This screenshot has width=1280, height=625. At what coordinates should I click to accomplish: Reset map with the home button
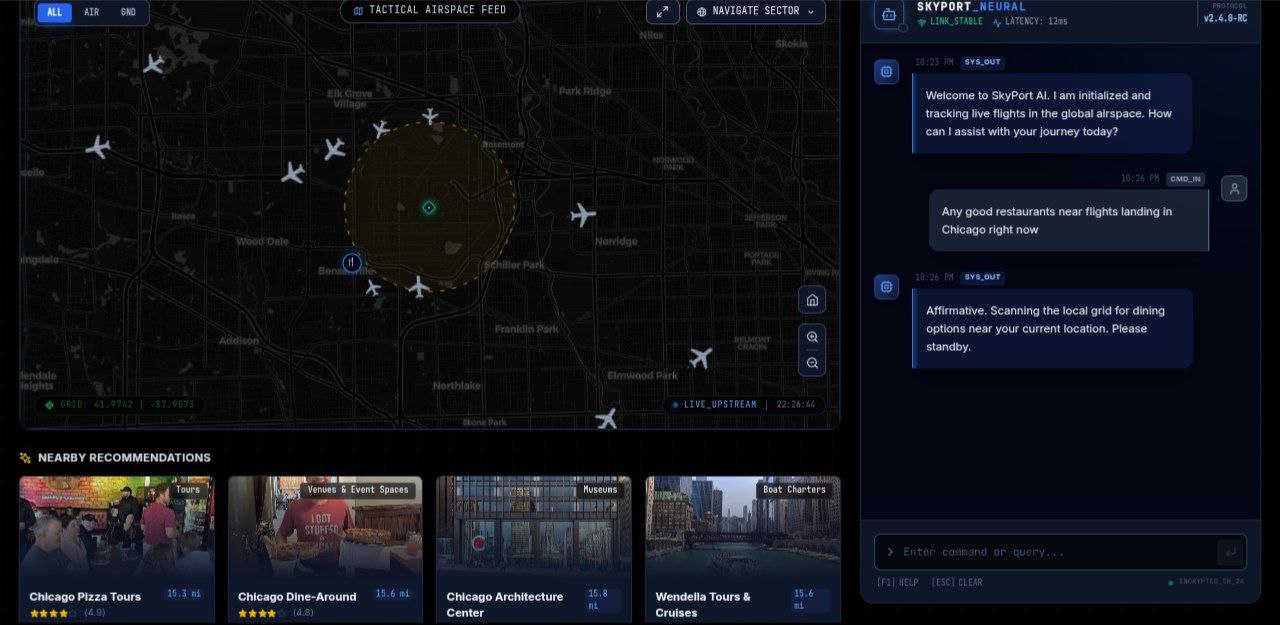812,299
